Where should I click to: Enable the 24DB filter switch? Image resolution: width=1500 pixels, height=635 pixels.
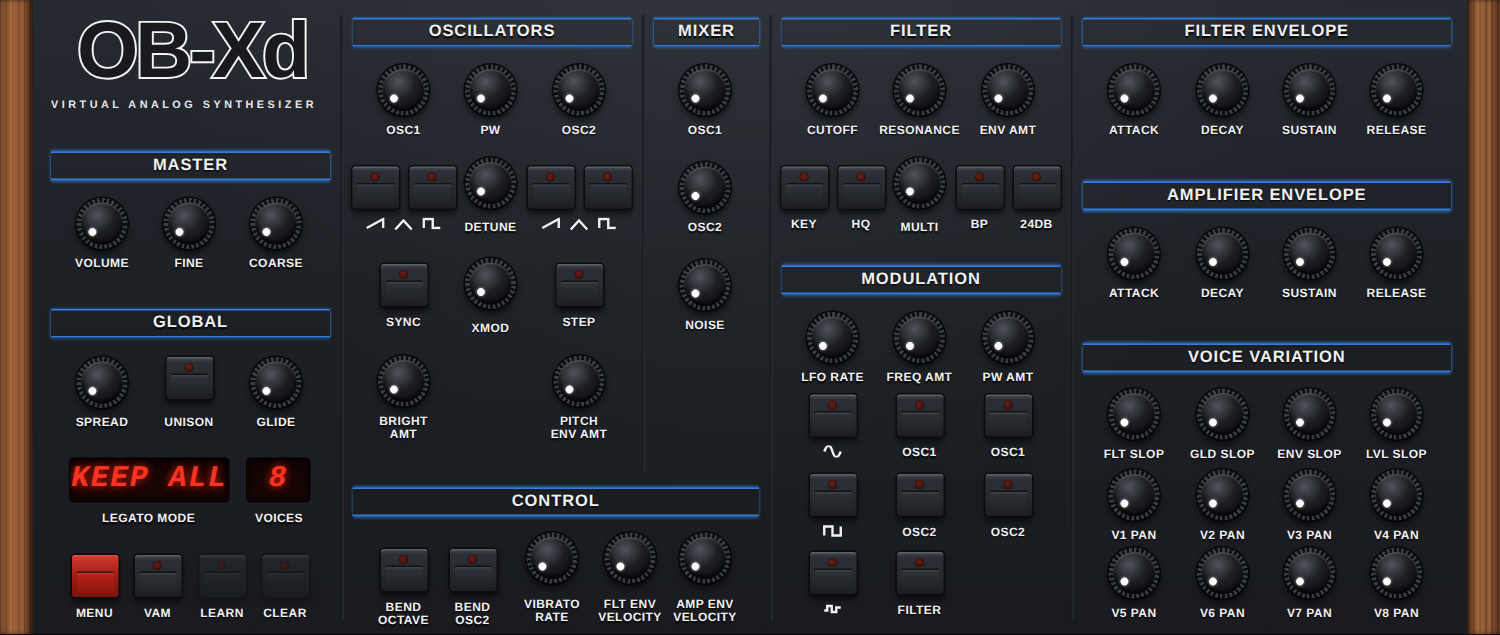[x=1036, y=188]
